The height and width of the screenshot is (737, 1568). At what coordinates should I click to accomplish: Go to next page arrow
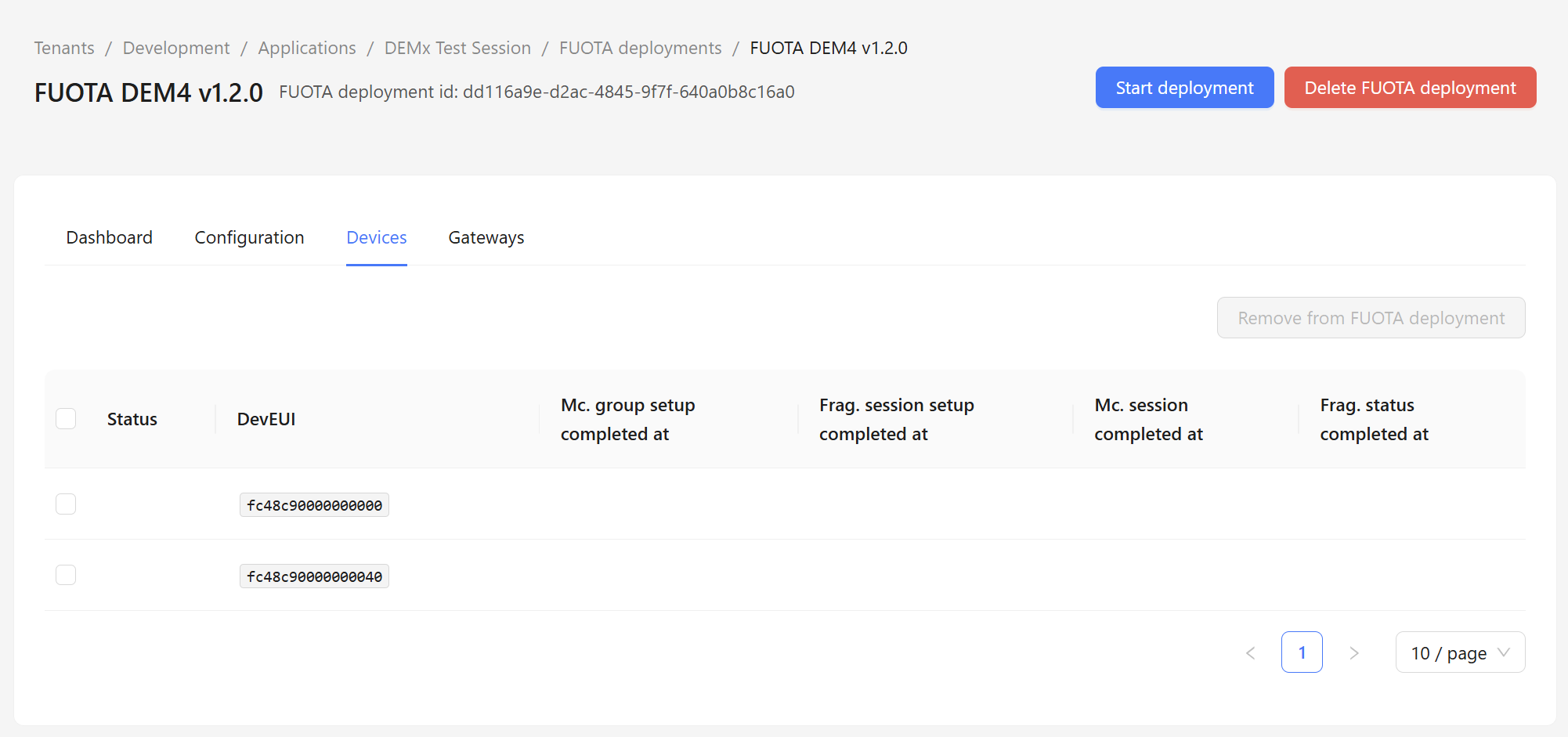coord(1353,652)
